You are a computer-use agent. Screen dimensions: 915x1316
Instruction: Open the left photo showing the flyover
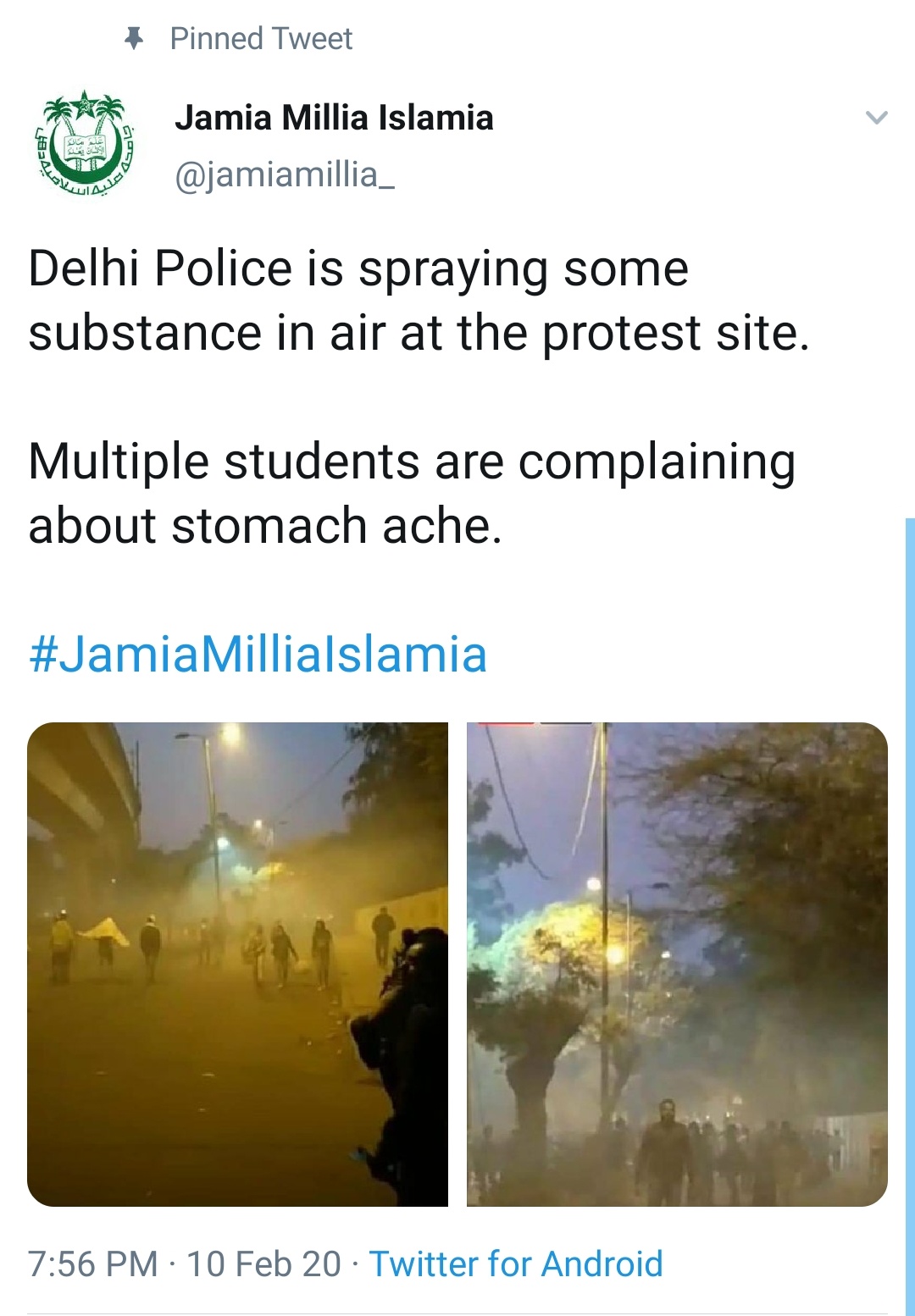237,964
